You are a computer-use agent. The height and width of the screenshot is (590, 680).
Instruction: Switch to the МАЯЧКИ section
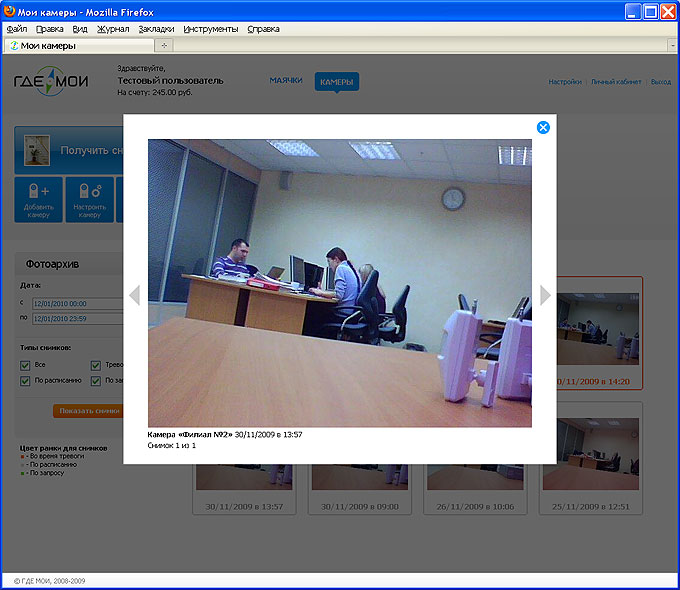coord(286,80)
